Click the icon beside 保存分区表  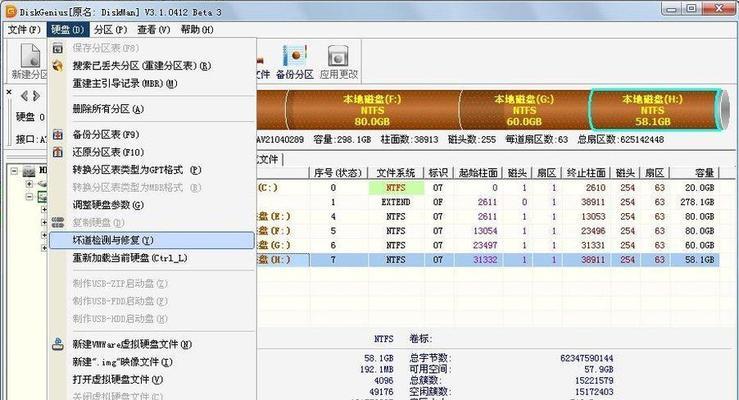57,48
